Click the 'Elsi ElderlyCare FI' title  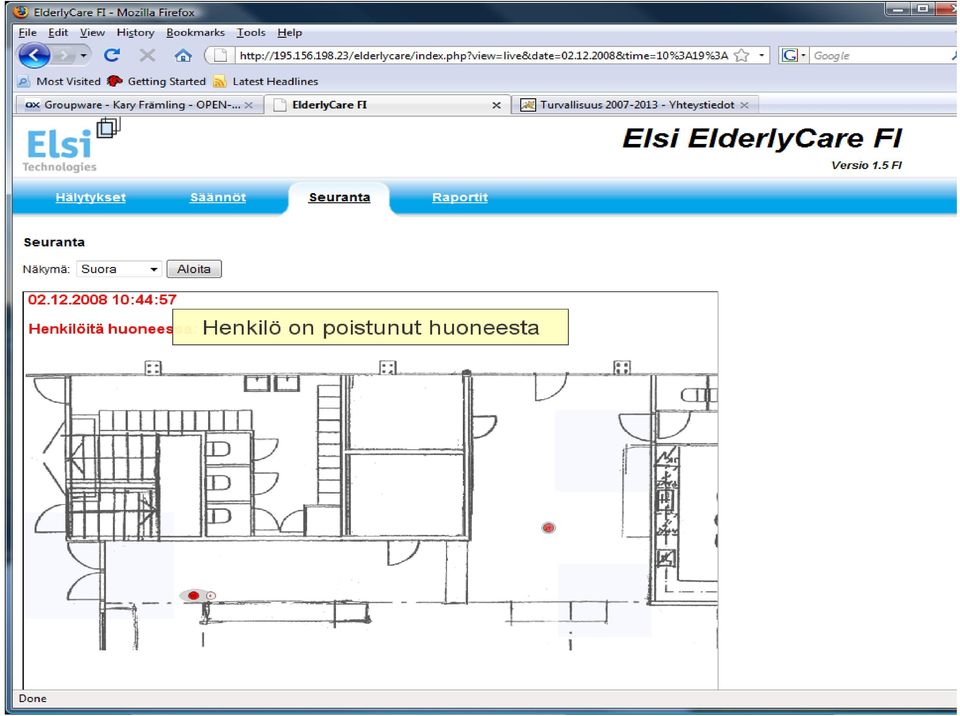[762, 138]
